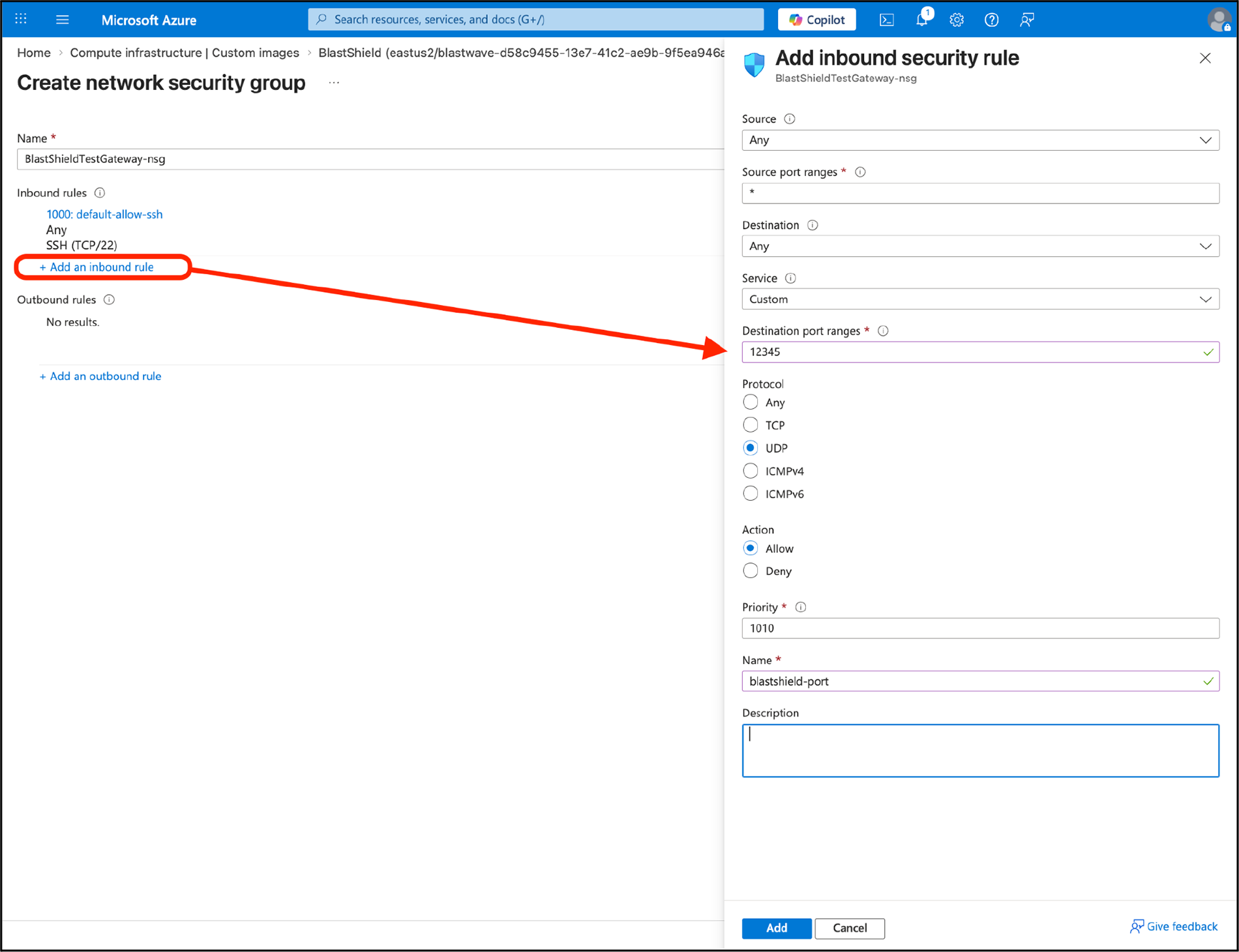Image resolution: width=1239 pixels, height=952 pixels.
Task: Open the Azure portal apps grid icon
Action: click(x=21, y=19)
